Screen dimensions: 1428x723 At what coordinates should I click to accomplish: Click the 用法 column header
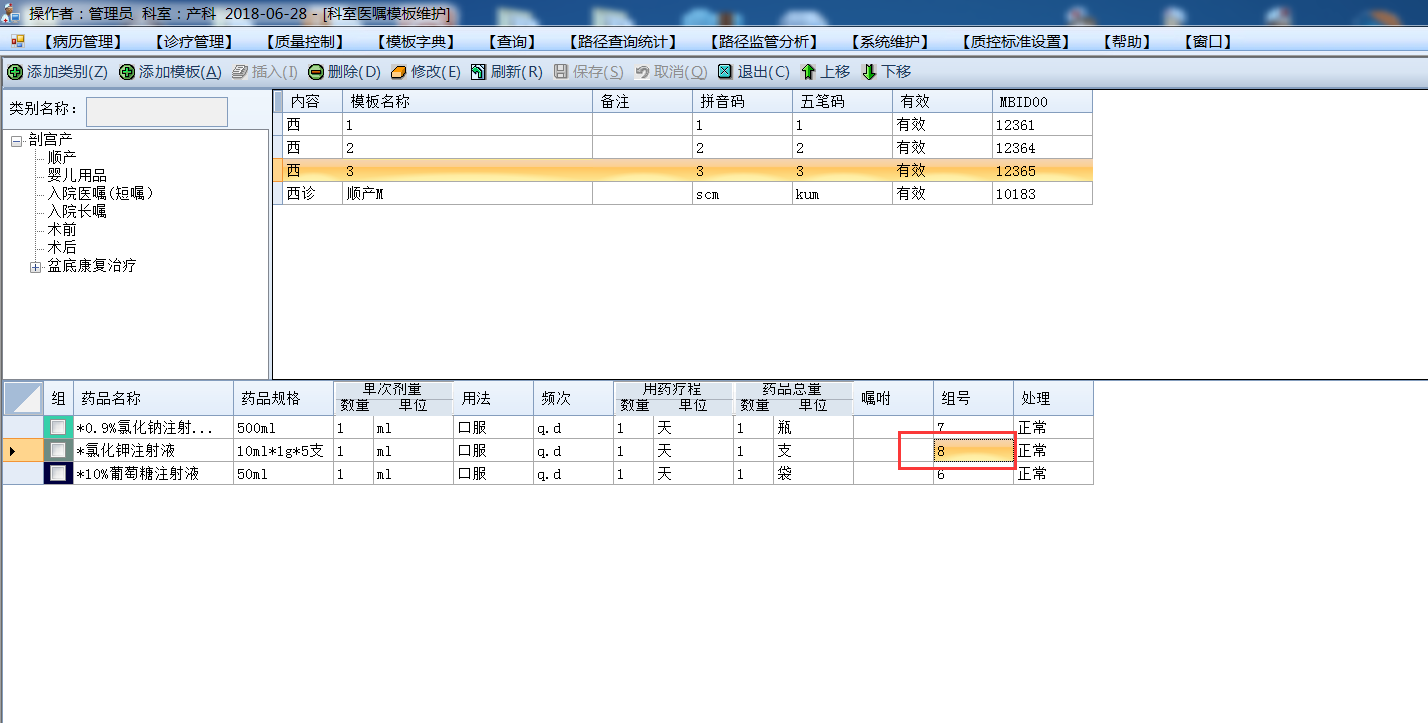(x=493, y=398)
